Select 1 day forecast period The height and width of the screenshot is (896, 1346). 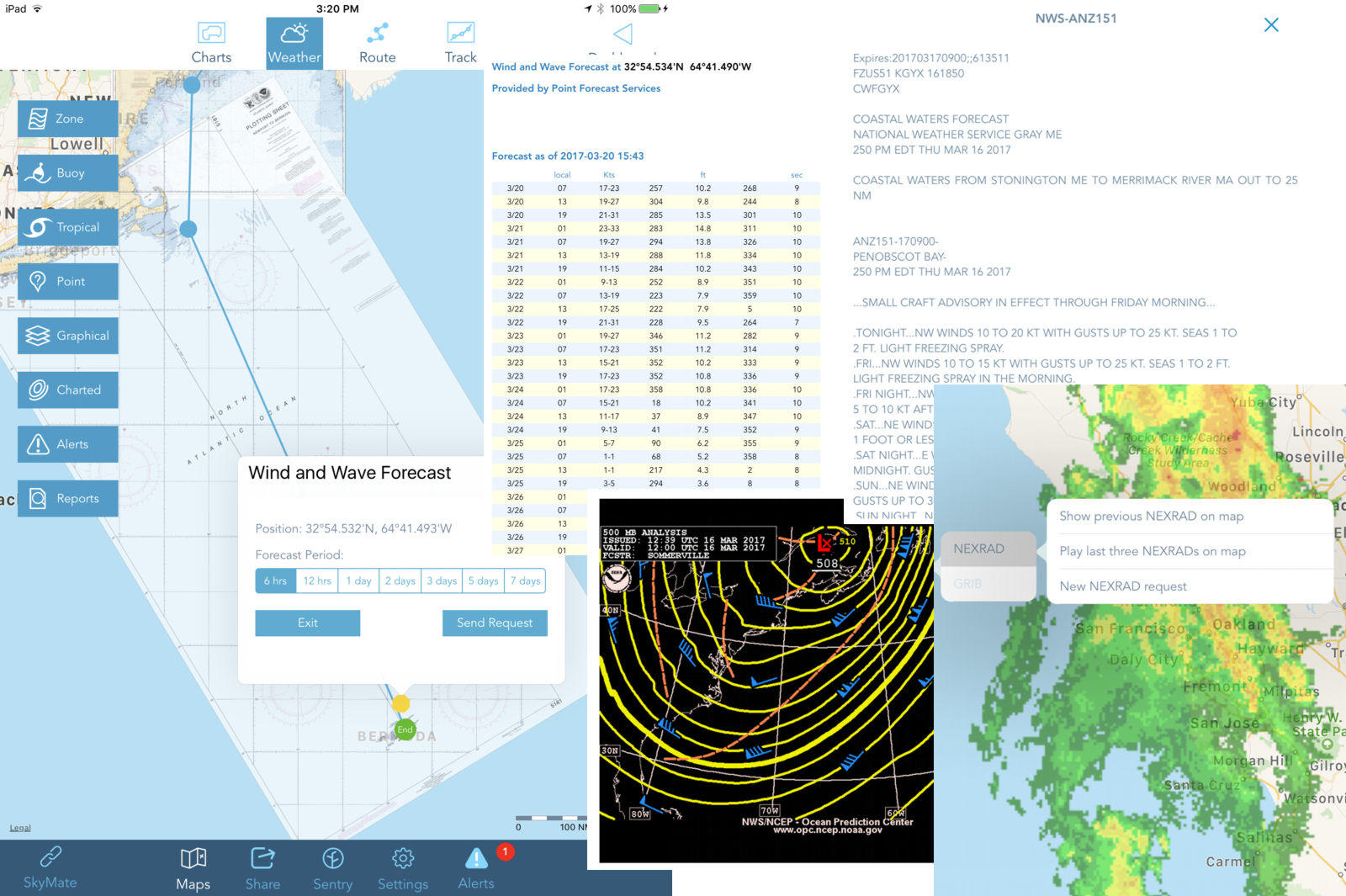click(x=358, y=581)
